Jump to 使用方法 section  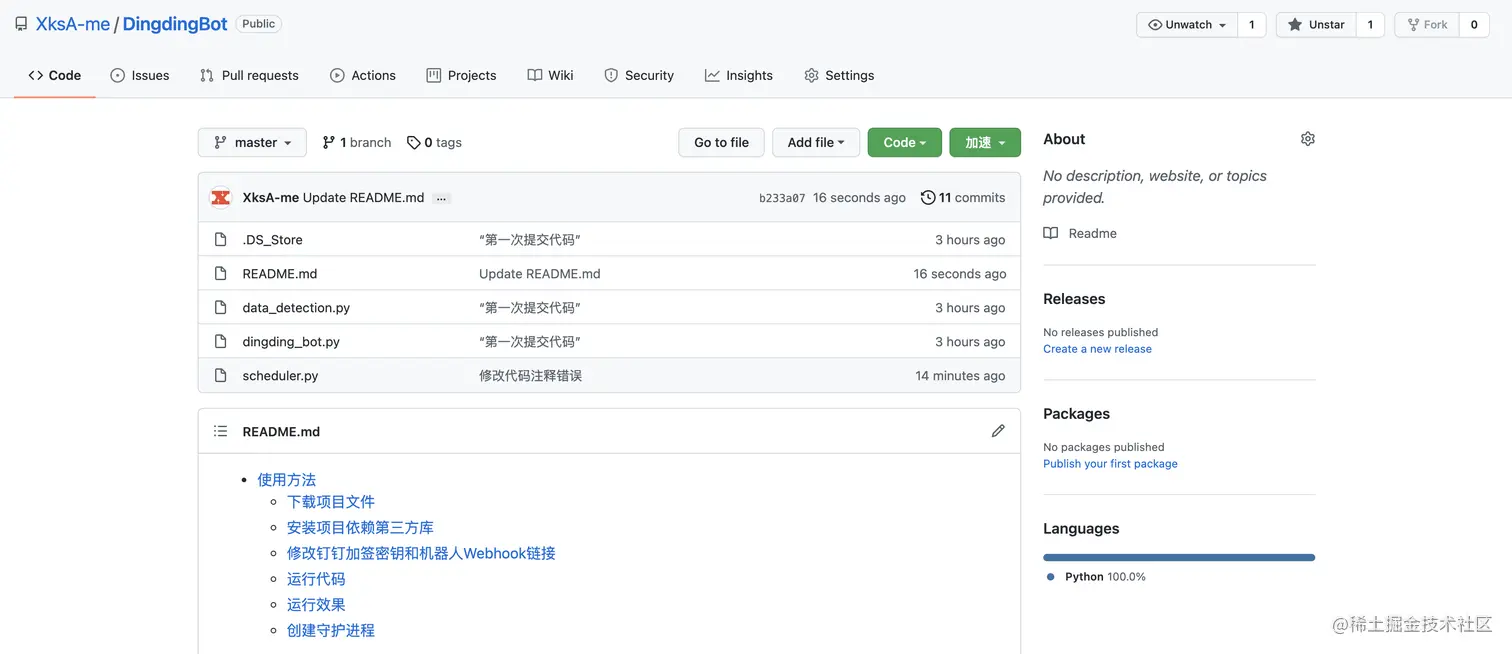(x=287, y=480)
